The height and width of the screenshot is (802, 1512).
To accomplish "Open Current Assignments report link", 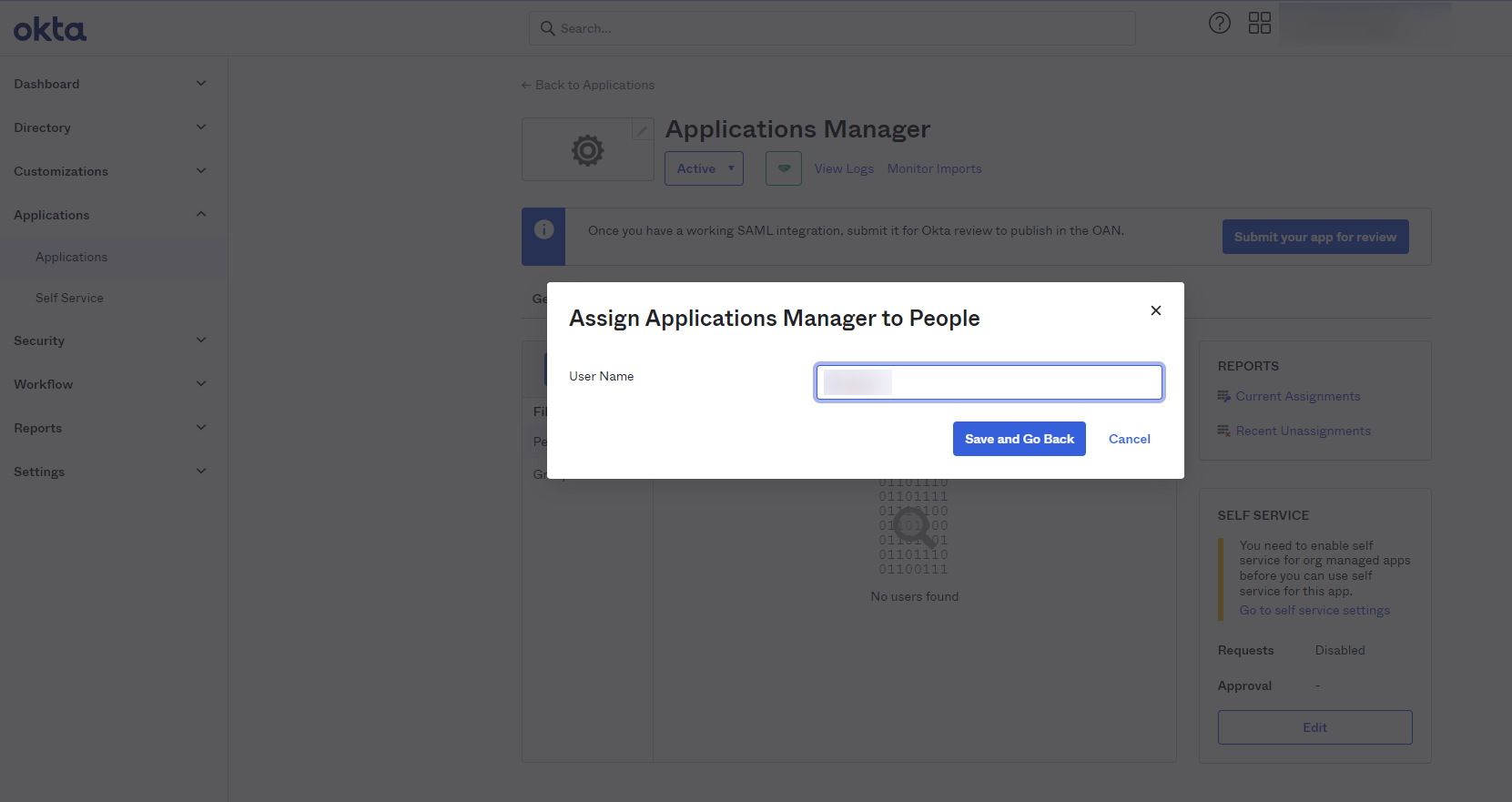I will [x=1297, y=396].
